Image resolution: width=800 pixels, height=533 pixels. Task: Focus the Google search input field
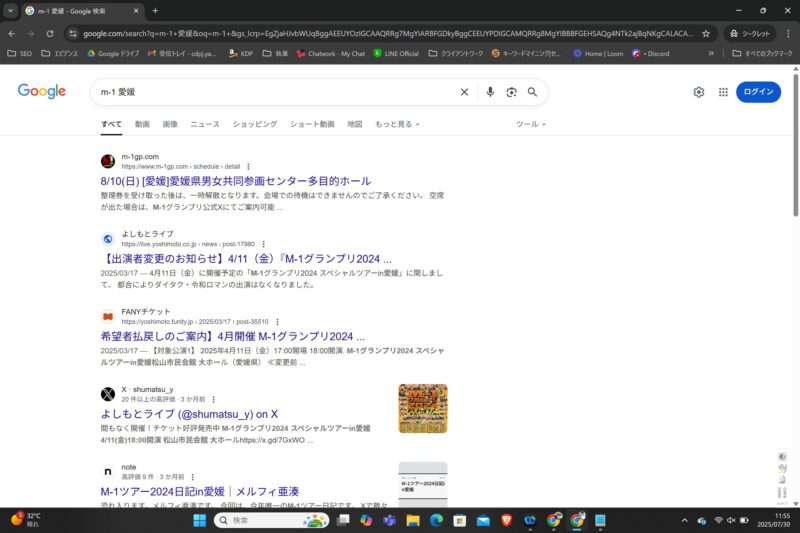pos(276,92)
